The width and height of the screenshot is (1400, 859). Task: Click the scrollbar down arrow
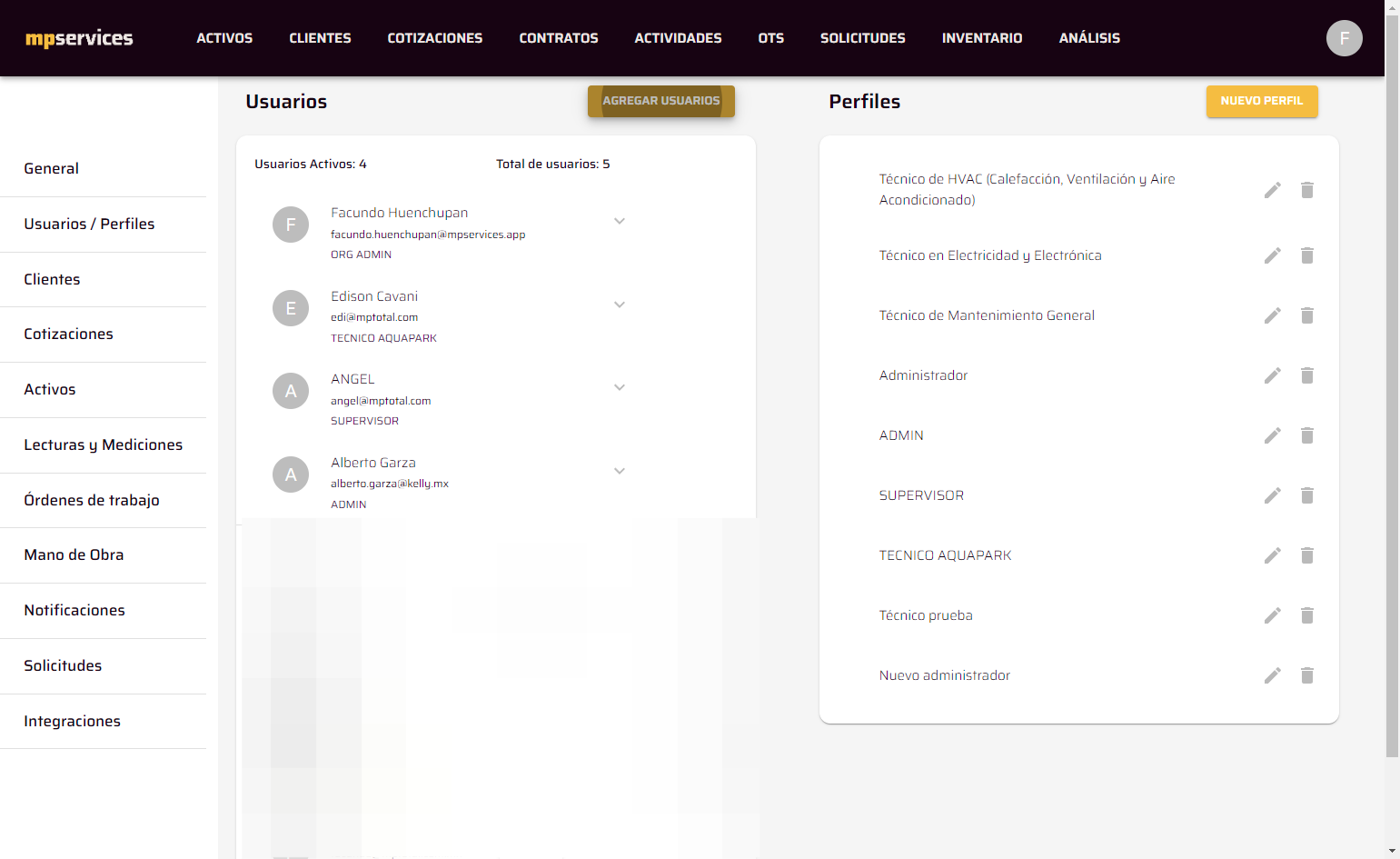click(1392, 852)
